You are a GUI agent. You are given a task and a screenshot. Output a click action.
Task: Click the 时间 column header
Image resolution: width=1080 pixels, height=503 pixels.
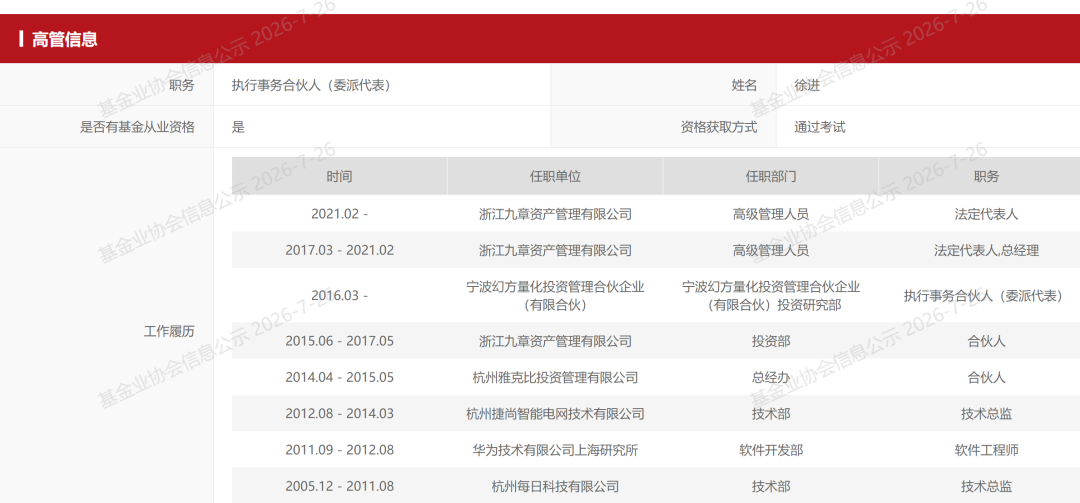tap(340, 176)
